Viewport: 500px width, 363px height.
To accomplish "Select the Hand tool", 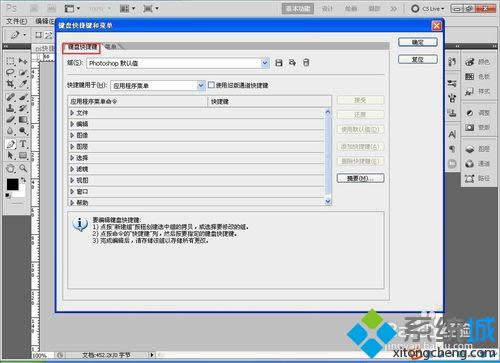I will [10, 168].
